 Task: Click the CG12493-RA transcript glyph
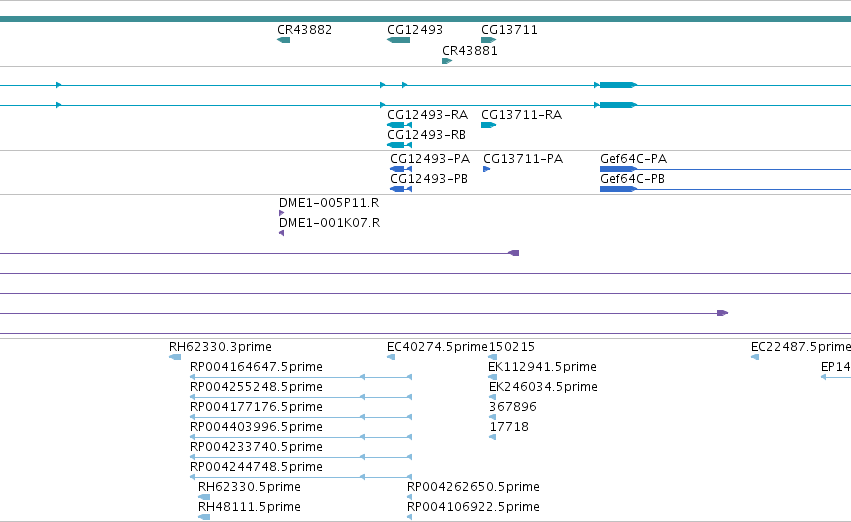click(x=399, y=125)
